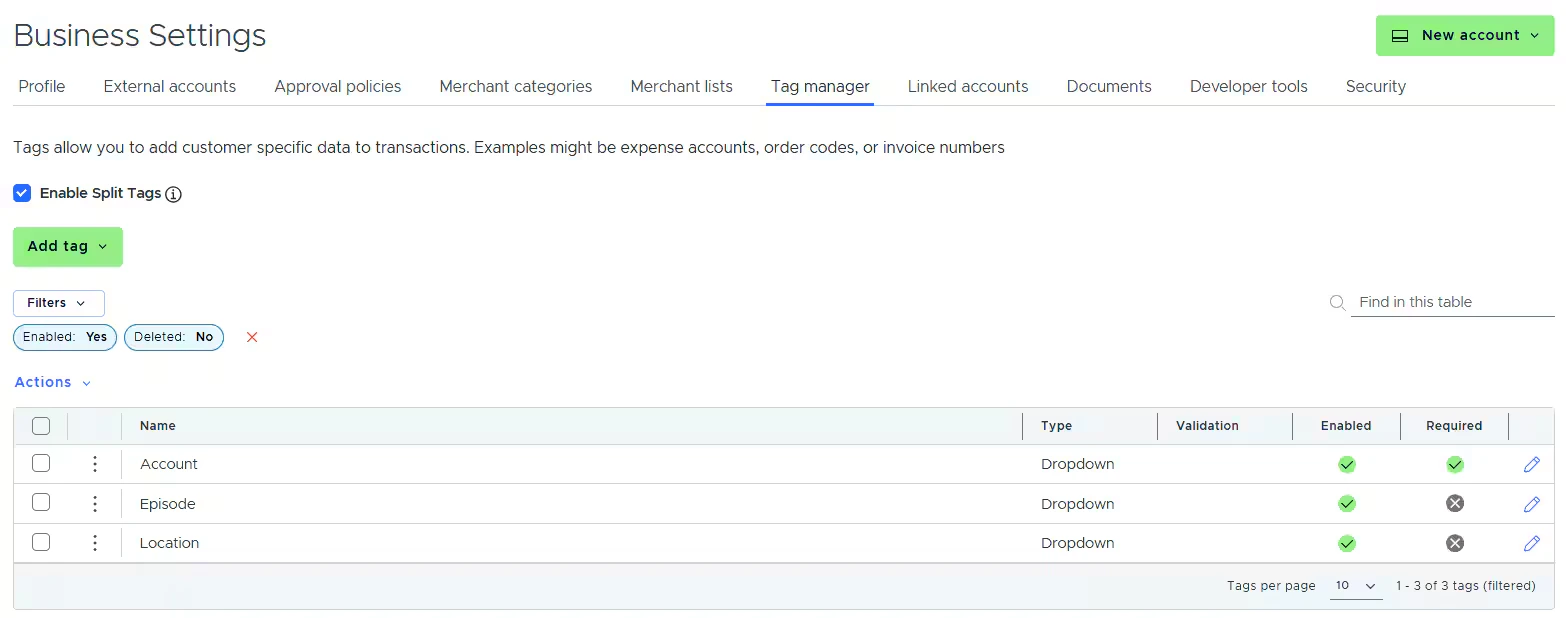Open the three-dot menu for Account
The height and width of the screenshot is (618, 1566).
click(95, 464)
